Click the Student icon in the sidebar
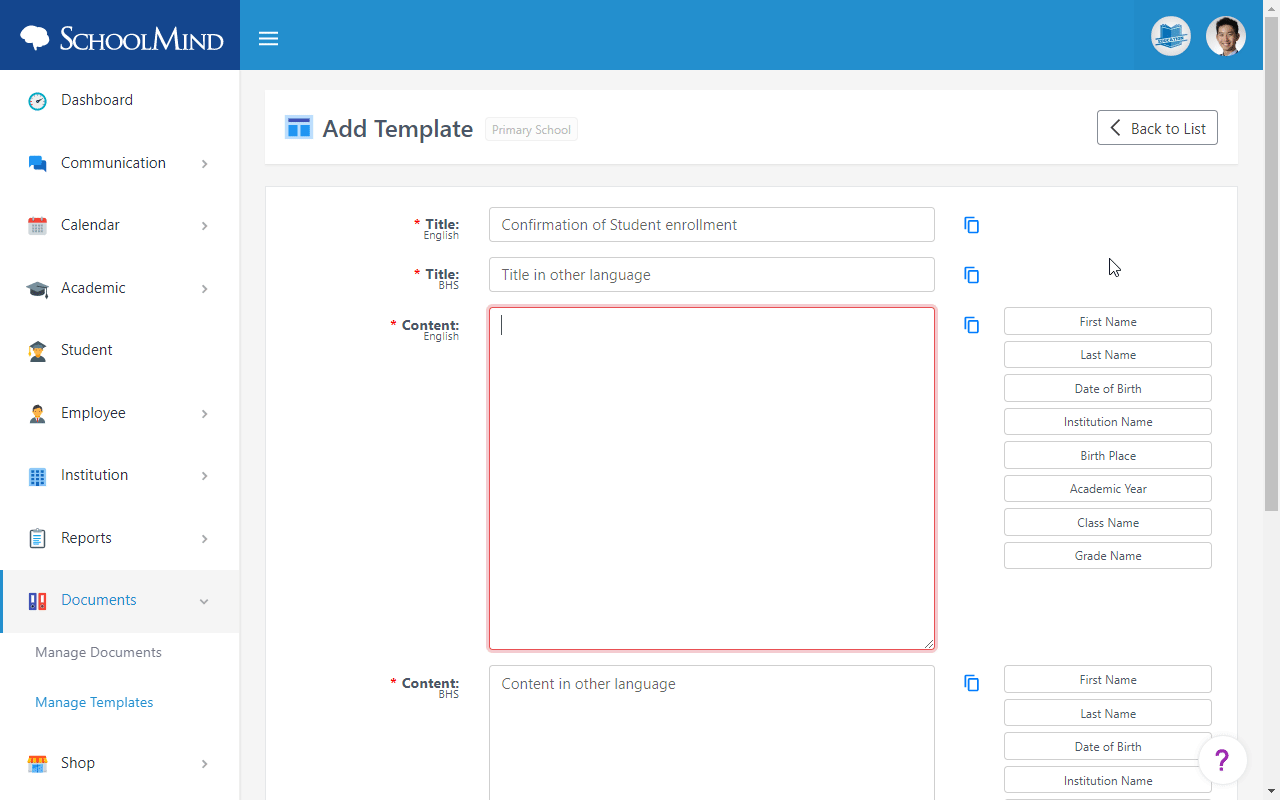Screen dimensions: 1280x800 37,350
